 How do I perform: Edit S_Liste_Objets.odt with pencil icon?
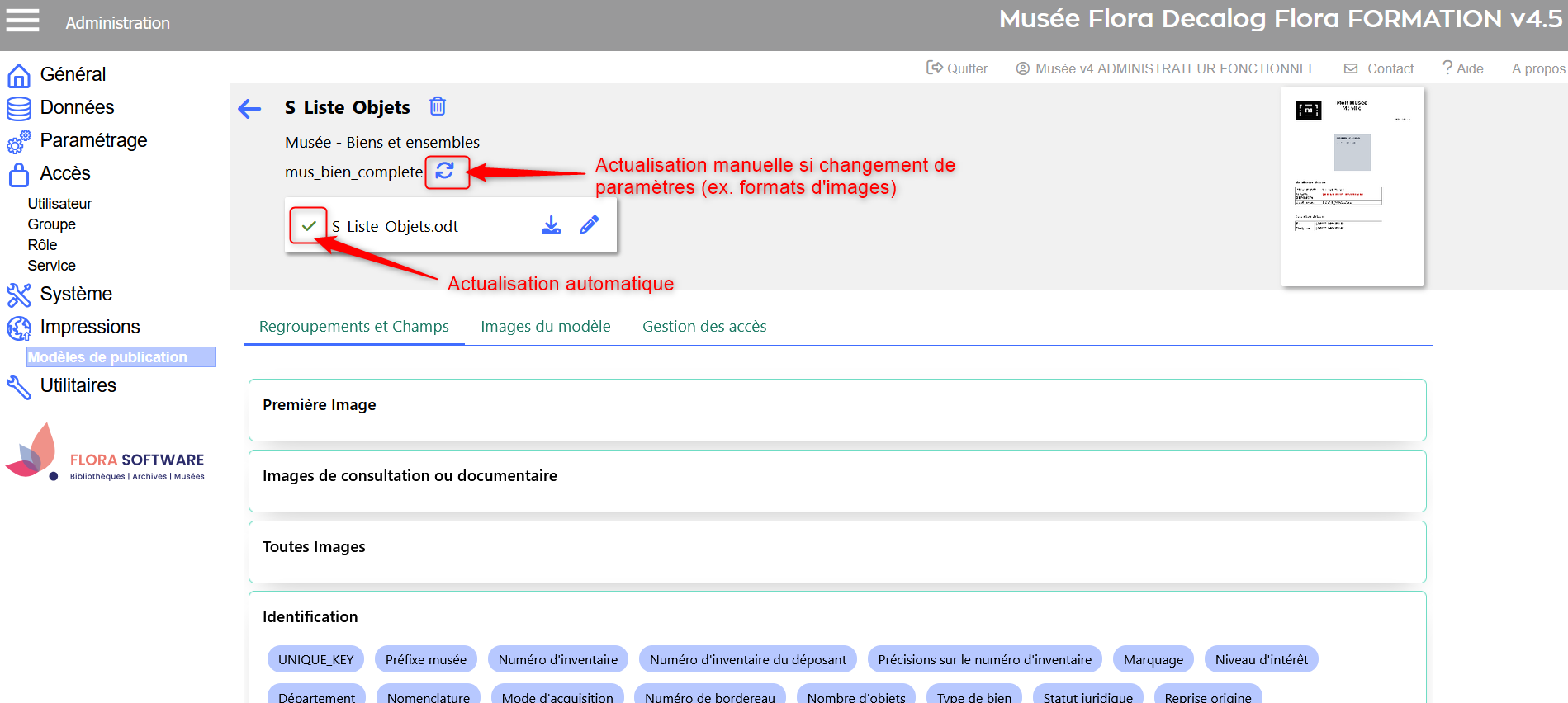pyautogui.click(x=589, y=225)
